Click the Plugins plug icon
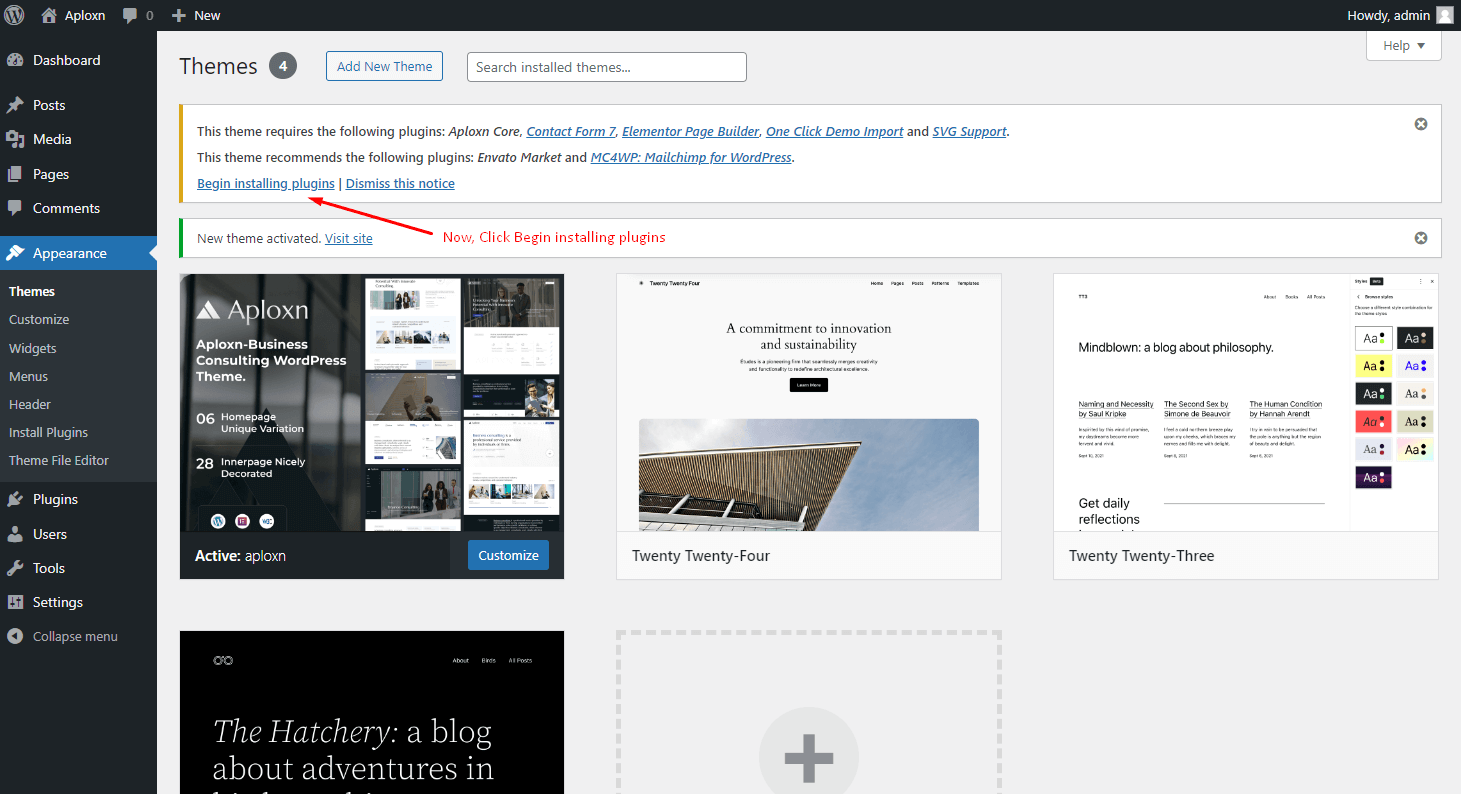This screenshot has height=794, width=1461. coord(15,499)
